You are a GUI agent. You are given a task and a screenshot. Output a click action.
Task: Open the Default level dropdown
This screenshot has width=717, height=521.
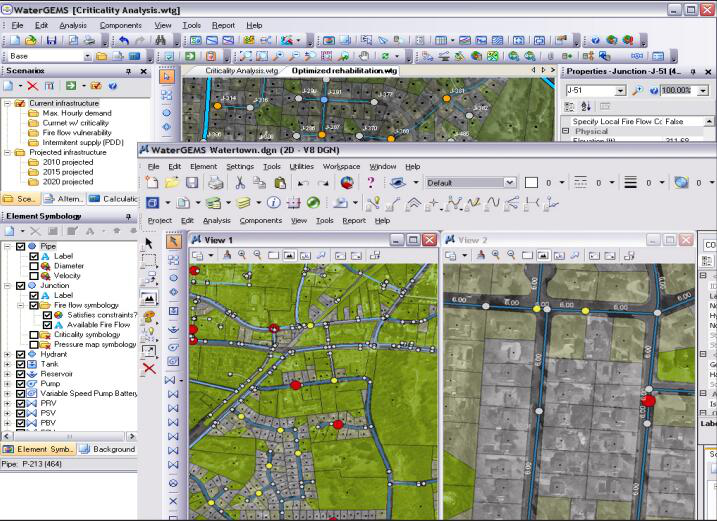coord(509,183)
